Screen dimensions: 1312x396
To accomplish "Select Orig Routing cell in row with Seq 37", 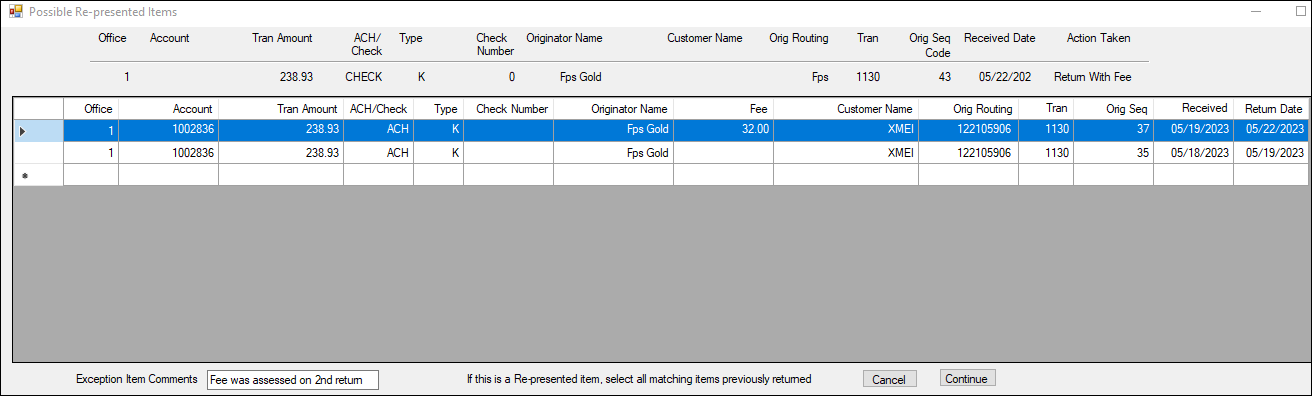I will [968, 131].
